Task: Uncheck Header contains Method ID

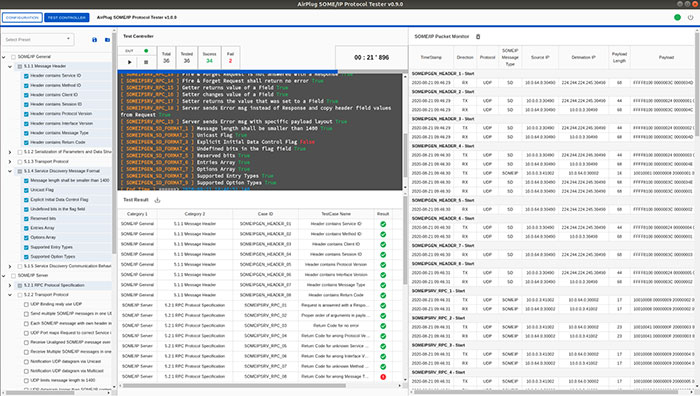Action: (26, 86)
